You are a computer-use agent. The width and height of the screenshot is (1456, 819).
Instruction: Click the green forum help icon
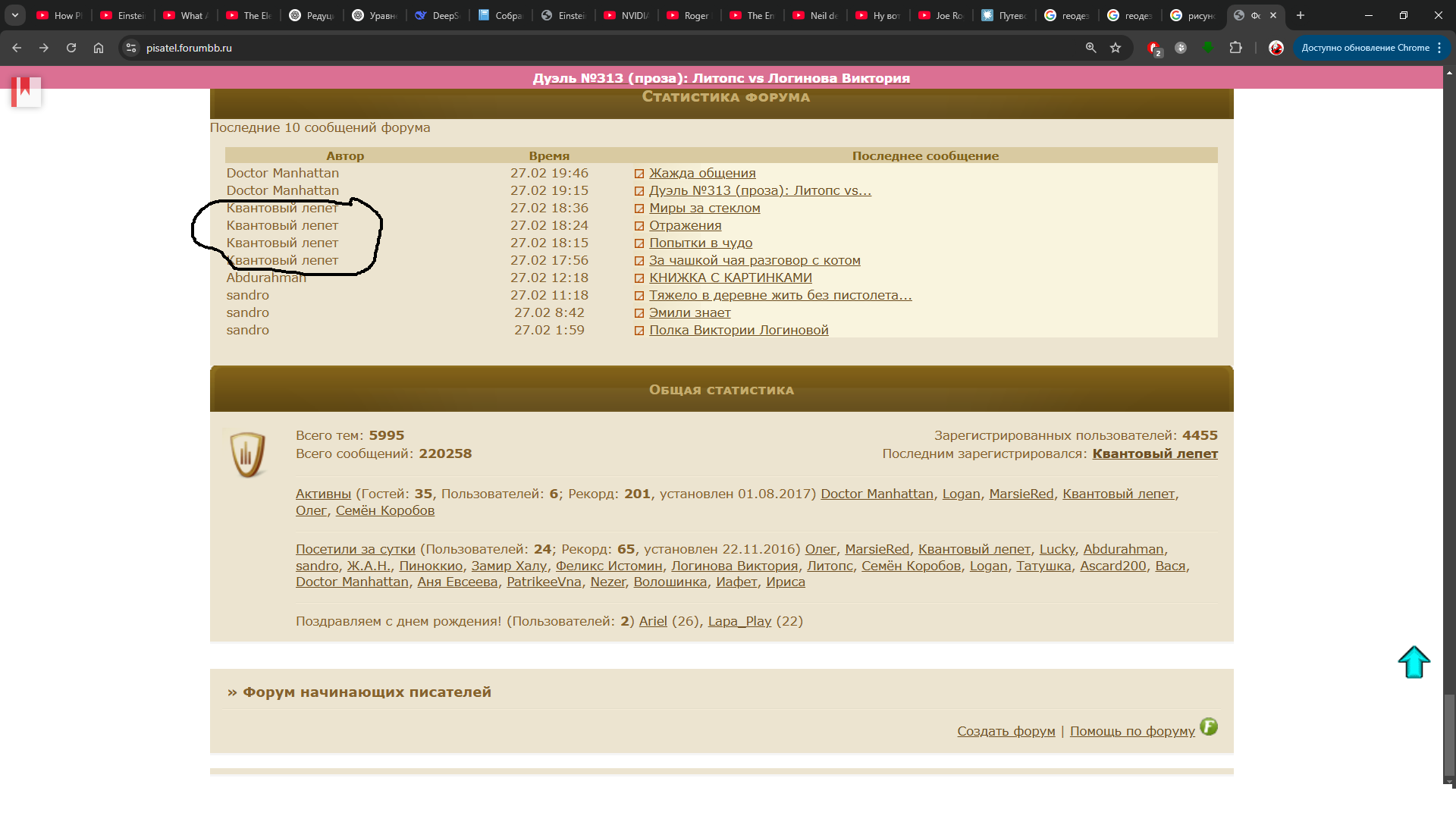[1209, 726]
